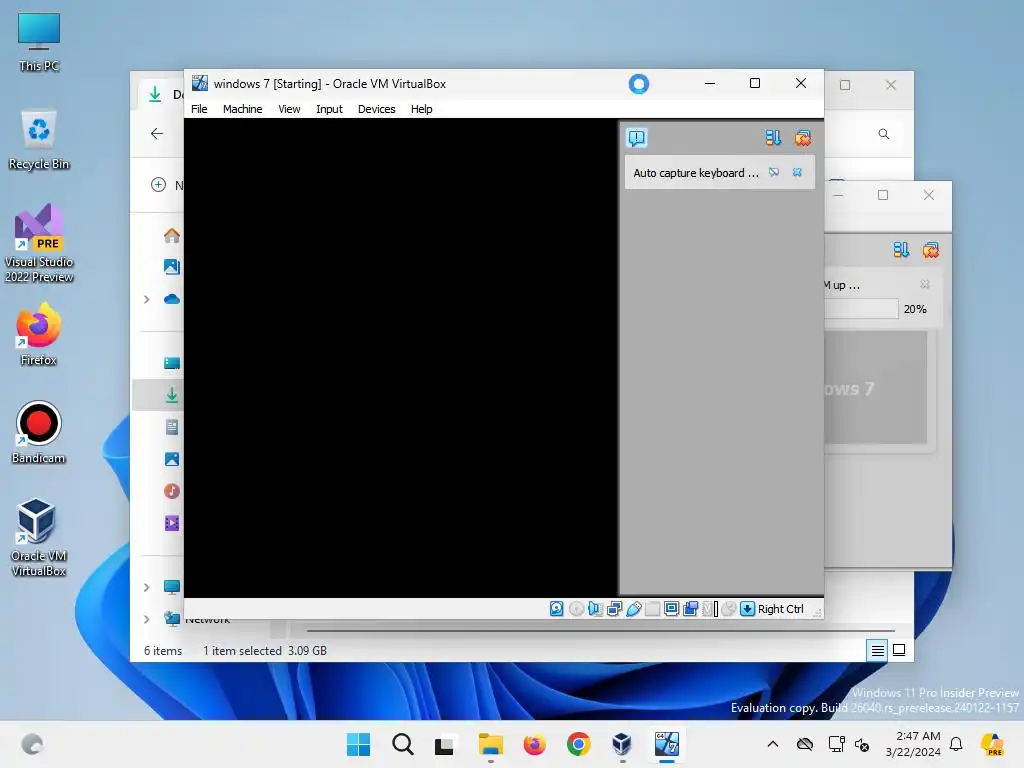
Task: Open the Help menu
Action: point(421,109)
